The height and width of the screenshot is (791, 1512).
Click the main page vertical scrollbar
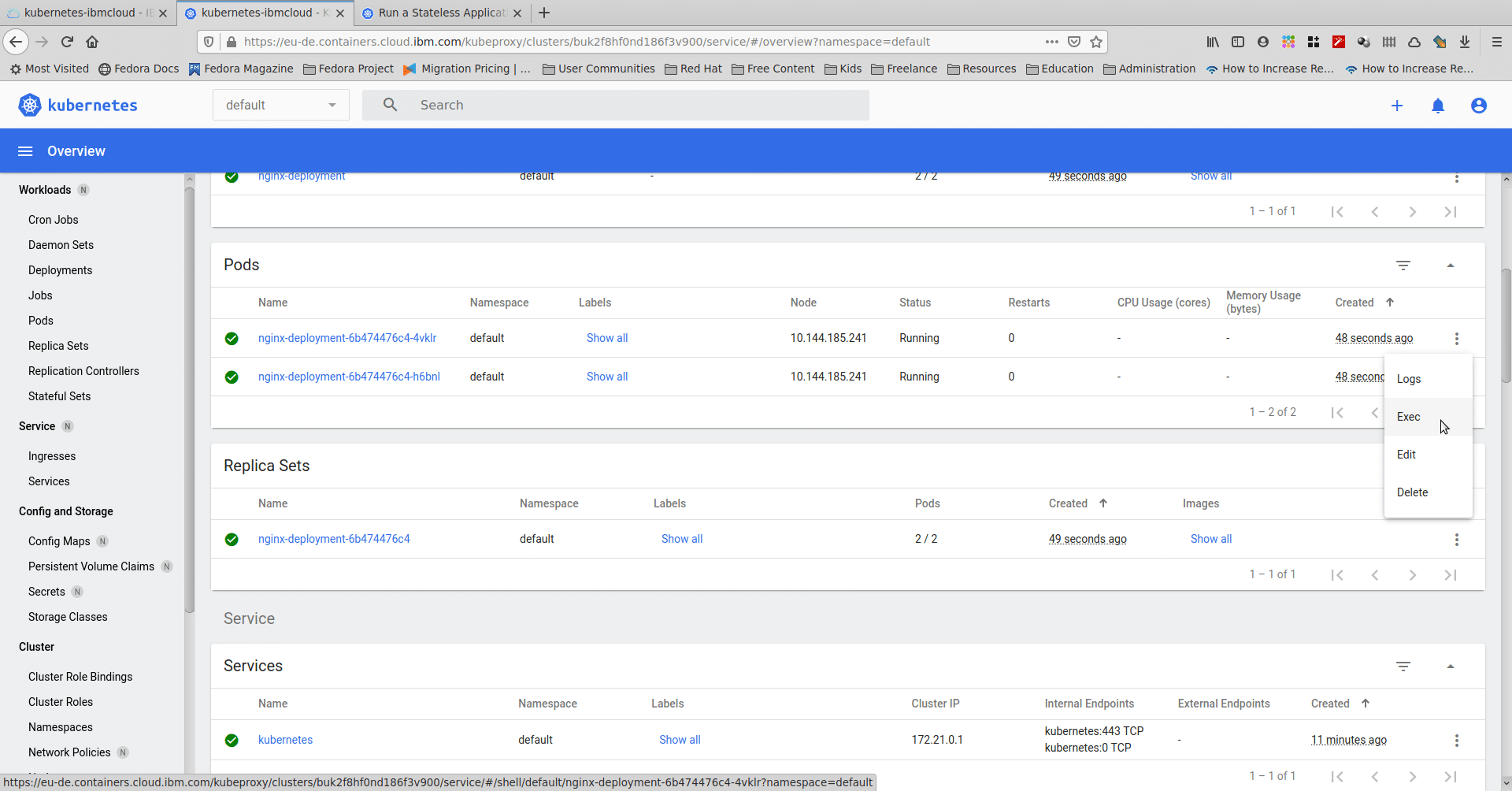[x=1506, y=325]
